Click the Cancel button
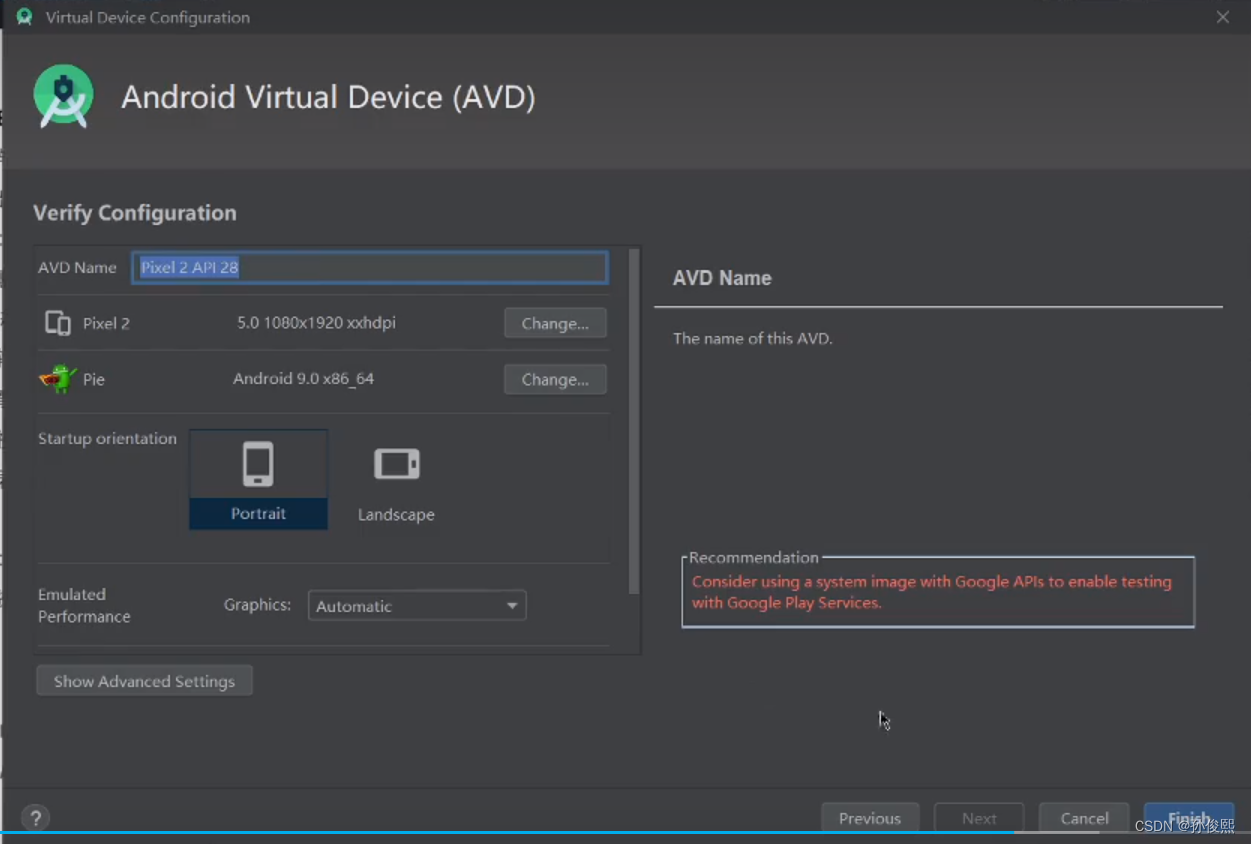The image size is (1251, 844). click(x=1084, y=818)
